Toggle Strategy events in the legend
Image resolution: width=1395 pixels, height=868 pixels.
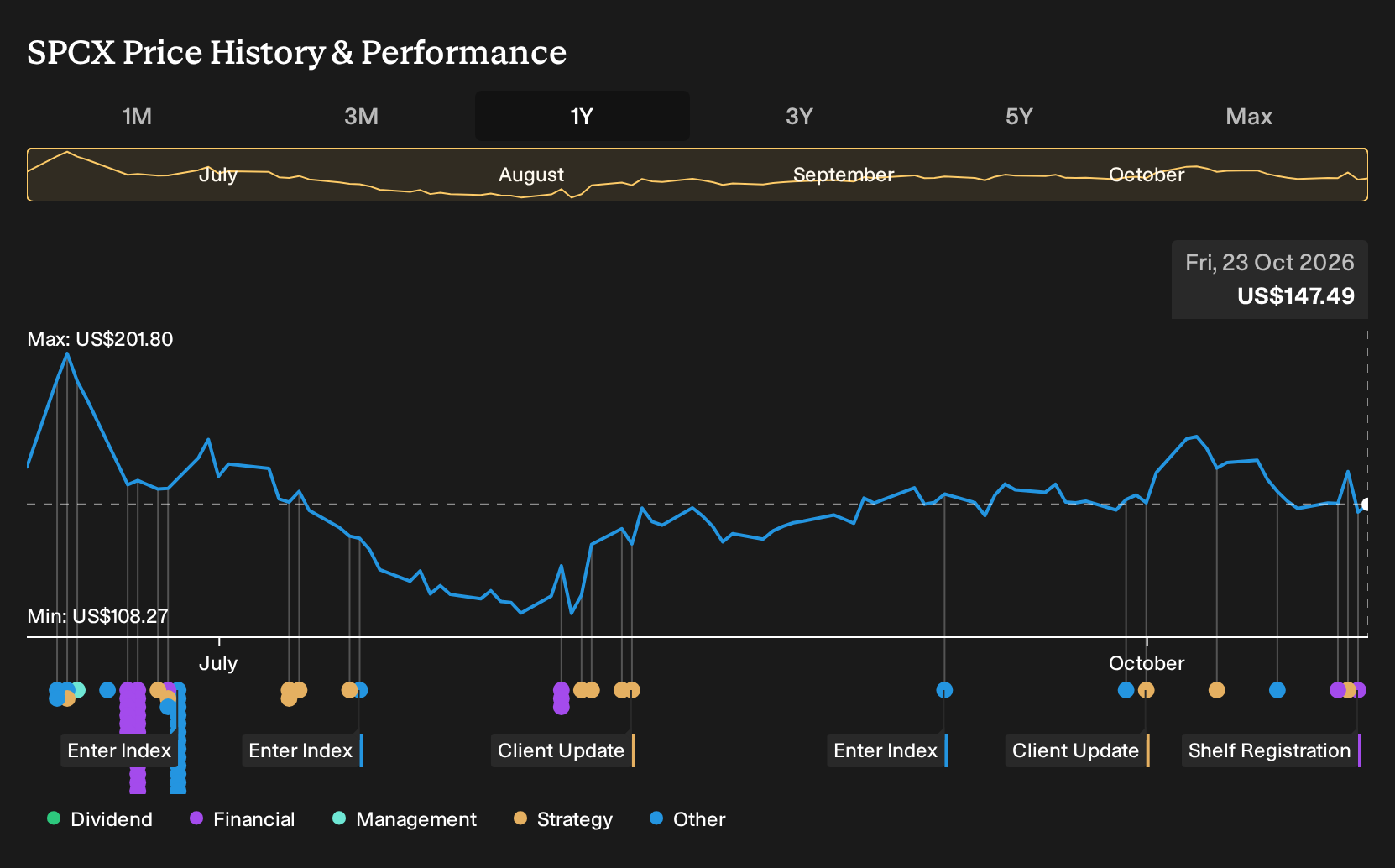click(x=563, y=819)
